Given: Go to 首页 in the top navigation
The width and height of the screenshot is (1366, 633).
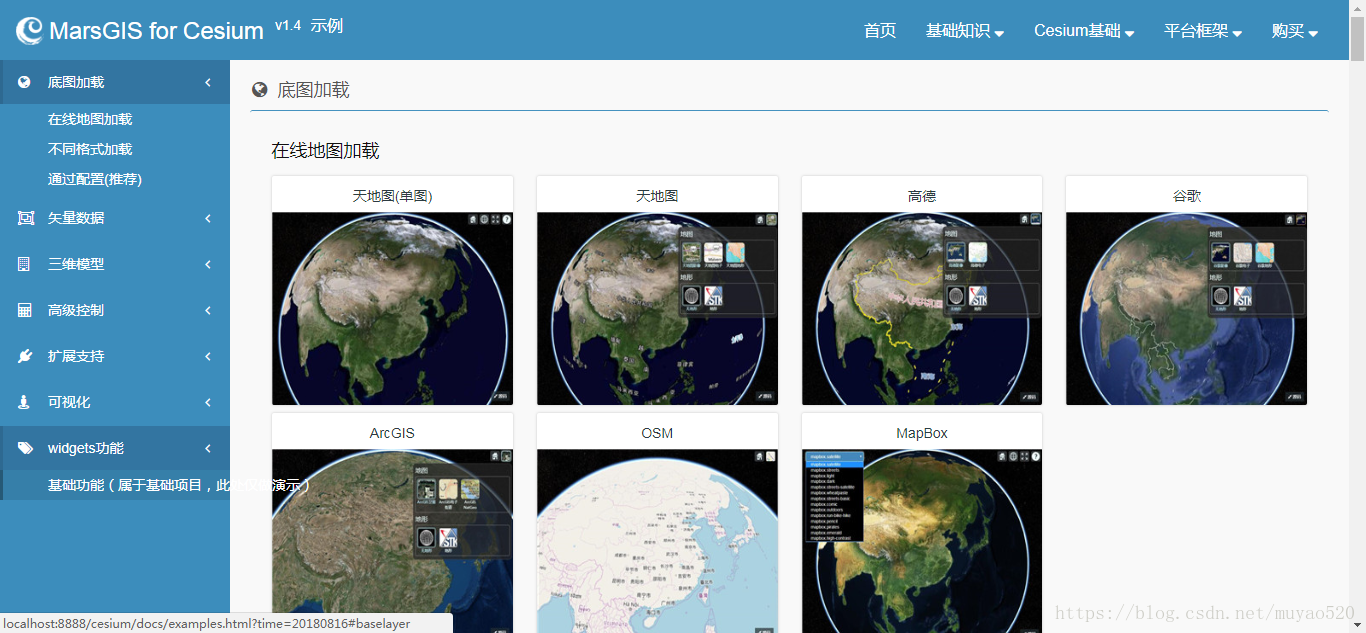Looking at the screenshot, I should pos(880,31).
